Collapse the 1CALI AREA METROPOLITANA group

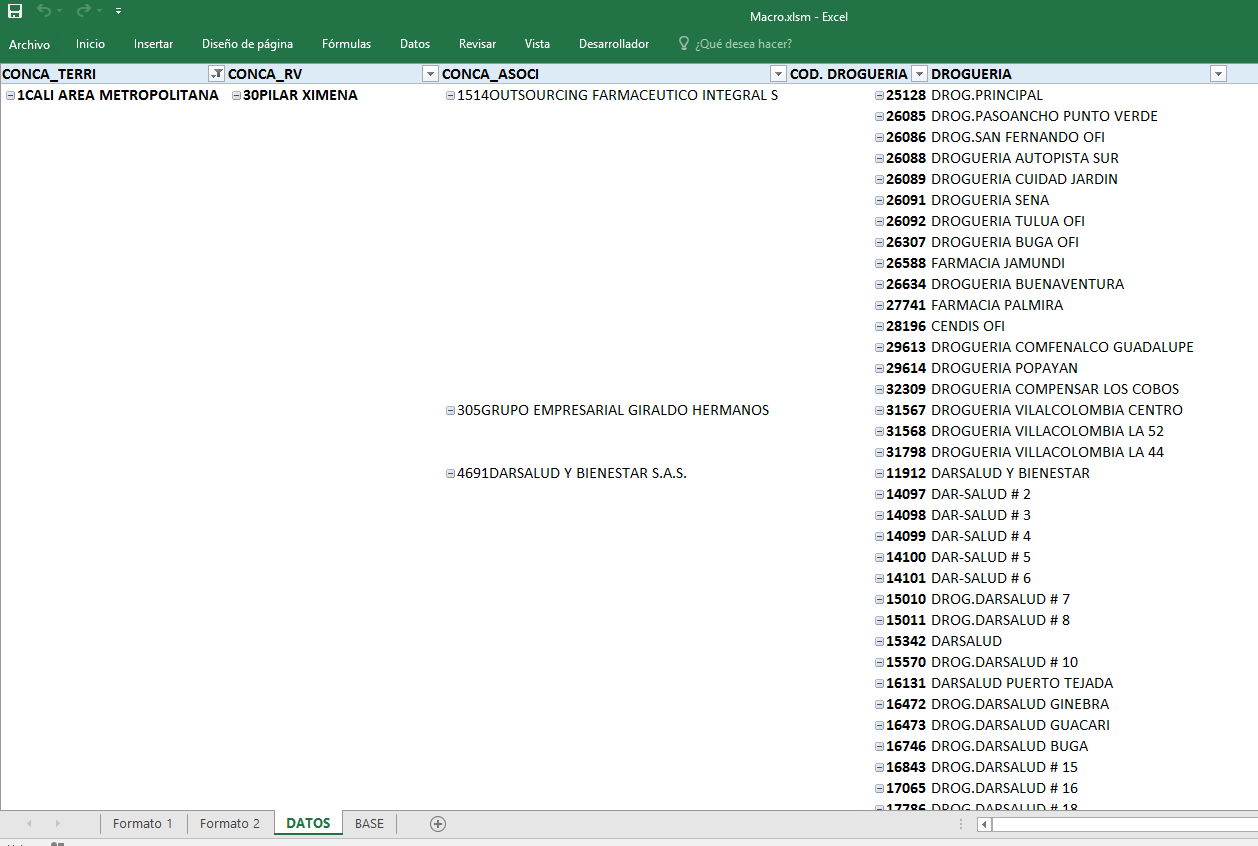(x=10, y=96)
